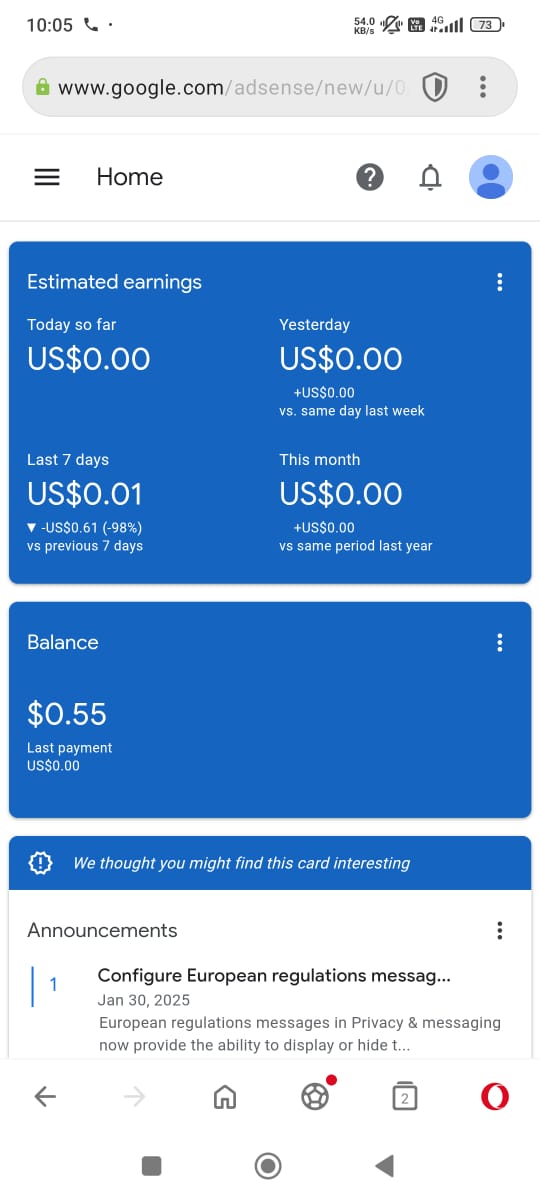
Task: Tap the card info badge icon
Action: click(40, 863)
